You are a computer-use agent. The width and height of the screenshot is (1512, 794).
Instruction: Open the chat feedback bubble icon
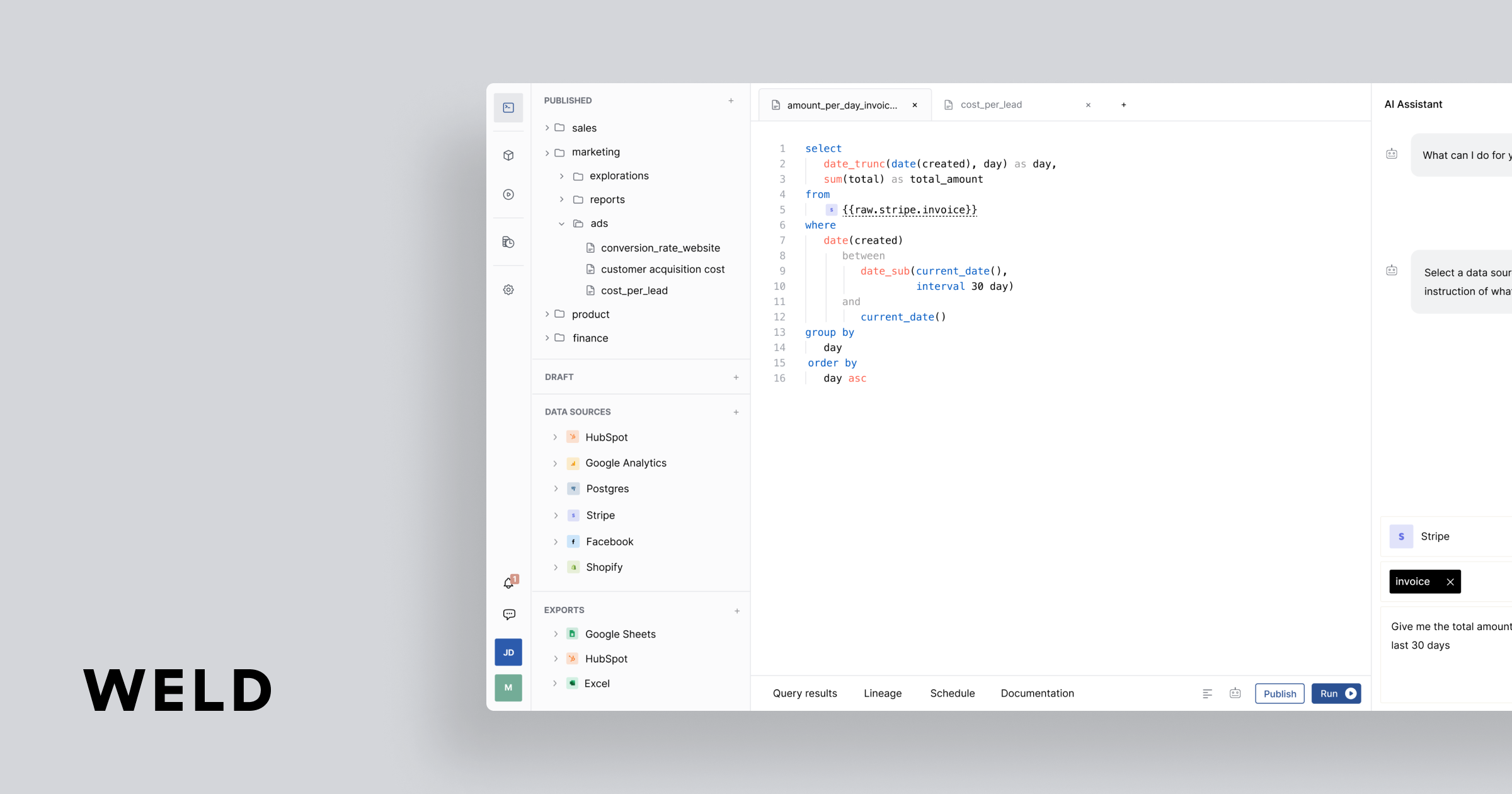[508, 614]
